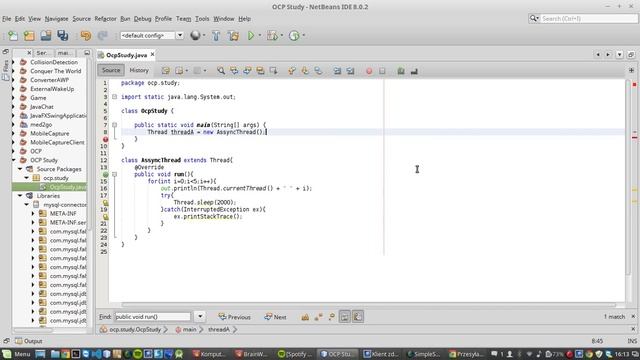
Task: Click the Clean and Build Project icon
Action: 233,36
